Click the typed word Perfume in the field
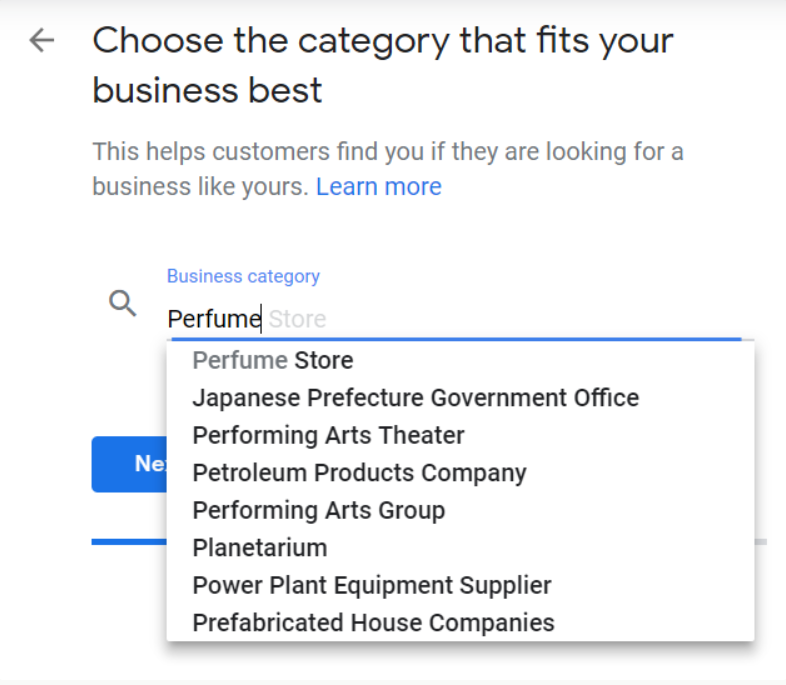Screen dimensions: 786x685 click(213, 319)
